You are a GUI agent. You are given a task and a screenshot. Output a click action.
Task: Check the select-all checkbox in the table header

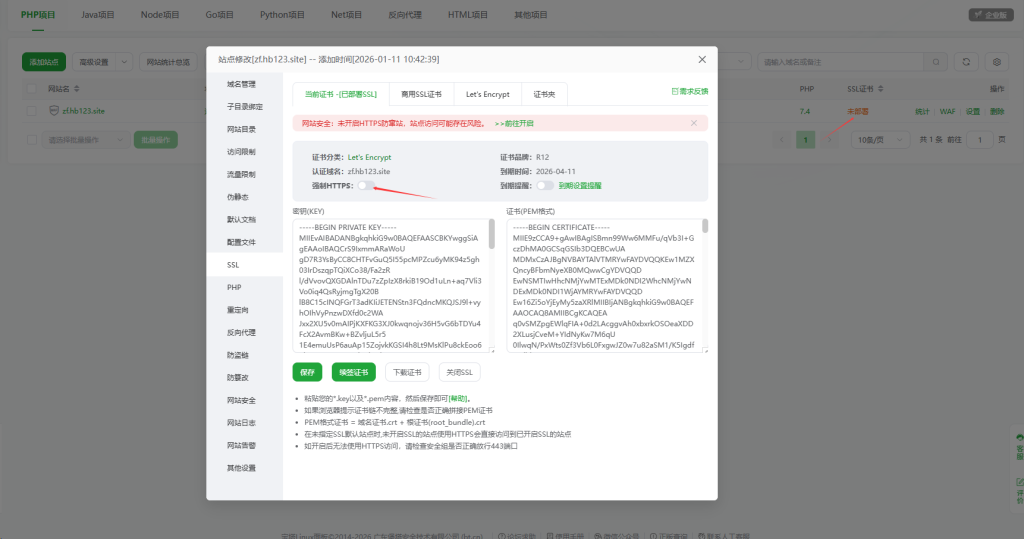pyautogui.click(x=32, y=89)
